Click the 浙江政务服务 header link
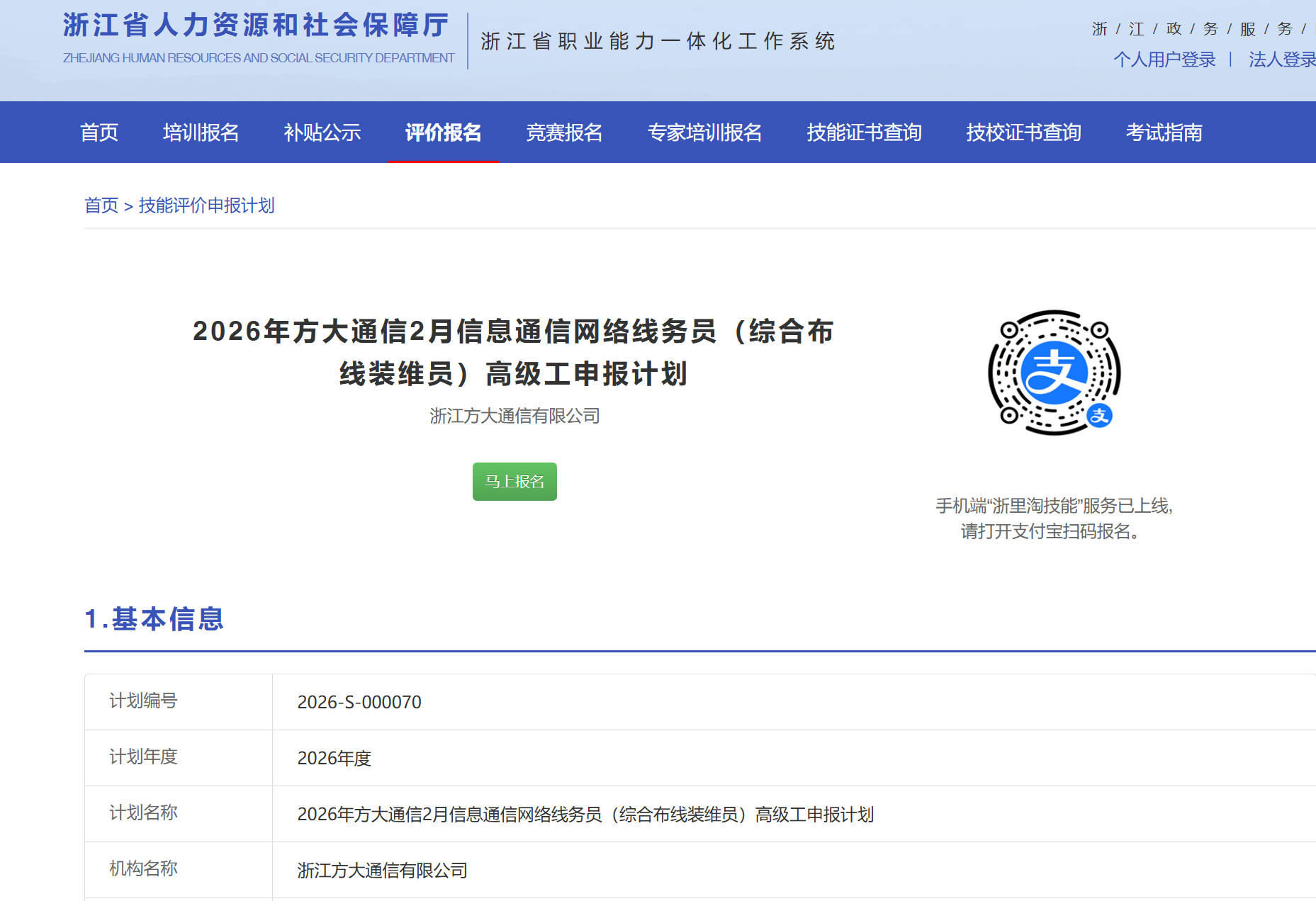Image resolution: width=1316 pixels, height=901 pixels. pos(1198,29)
